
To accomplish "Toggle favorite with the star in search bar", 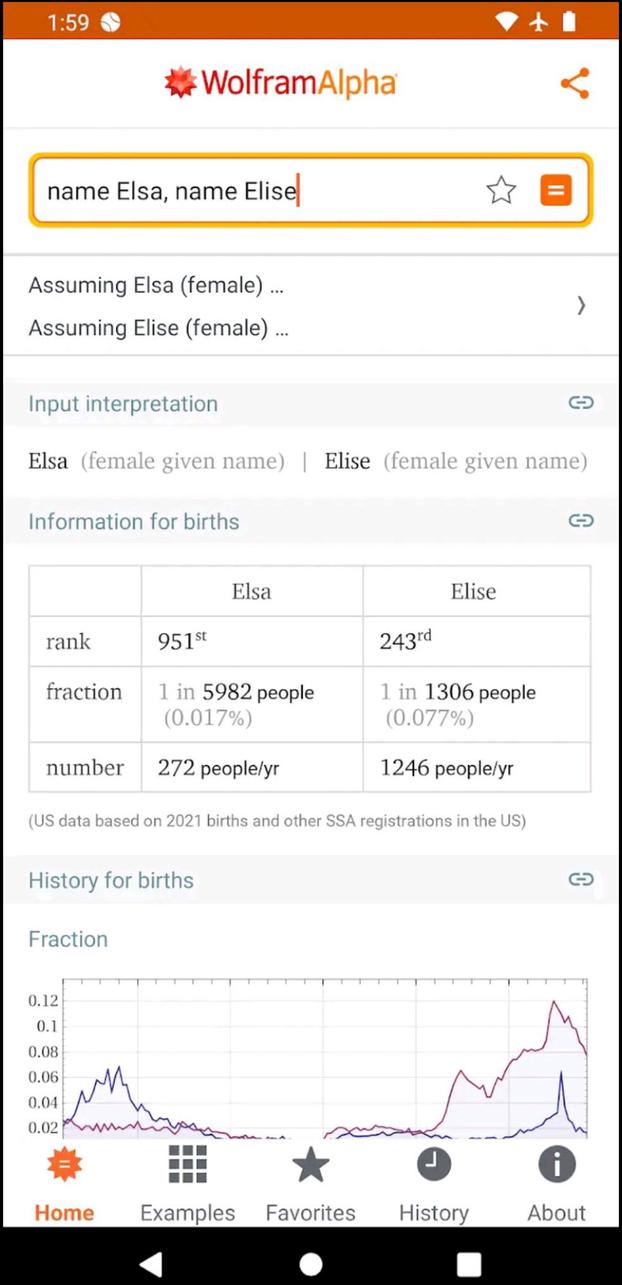I will pos(501,190).
